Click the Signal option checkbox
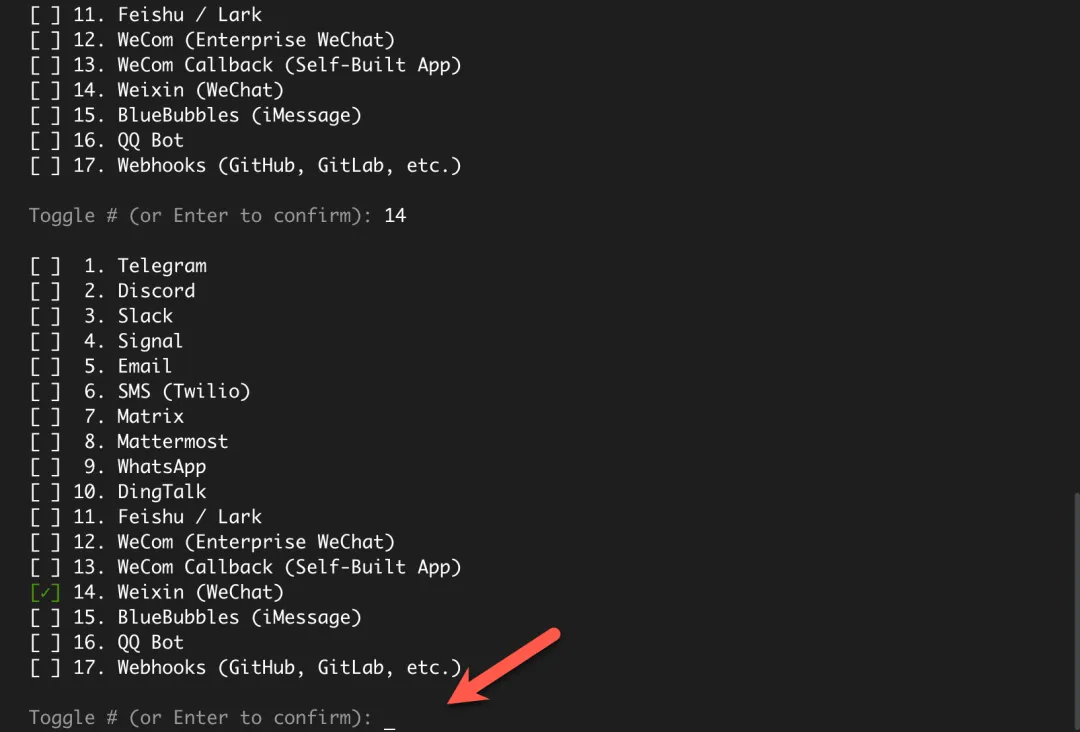This screenshot has height=732, width=1080. (x=45, y=341)
